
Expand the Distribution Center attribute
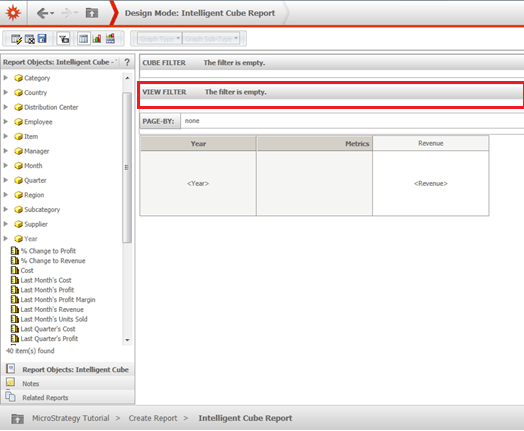coord(6,107)
